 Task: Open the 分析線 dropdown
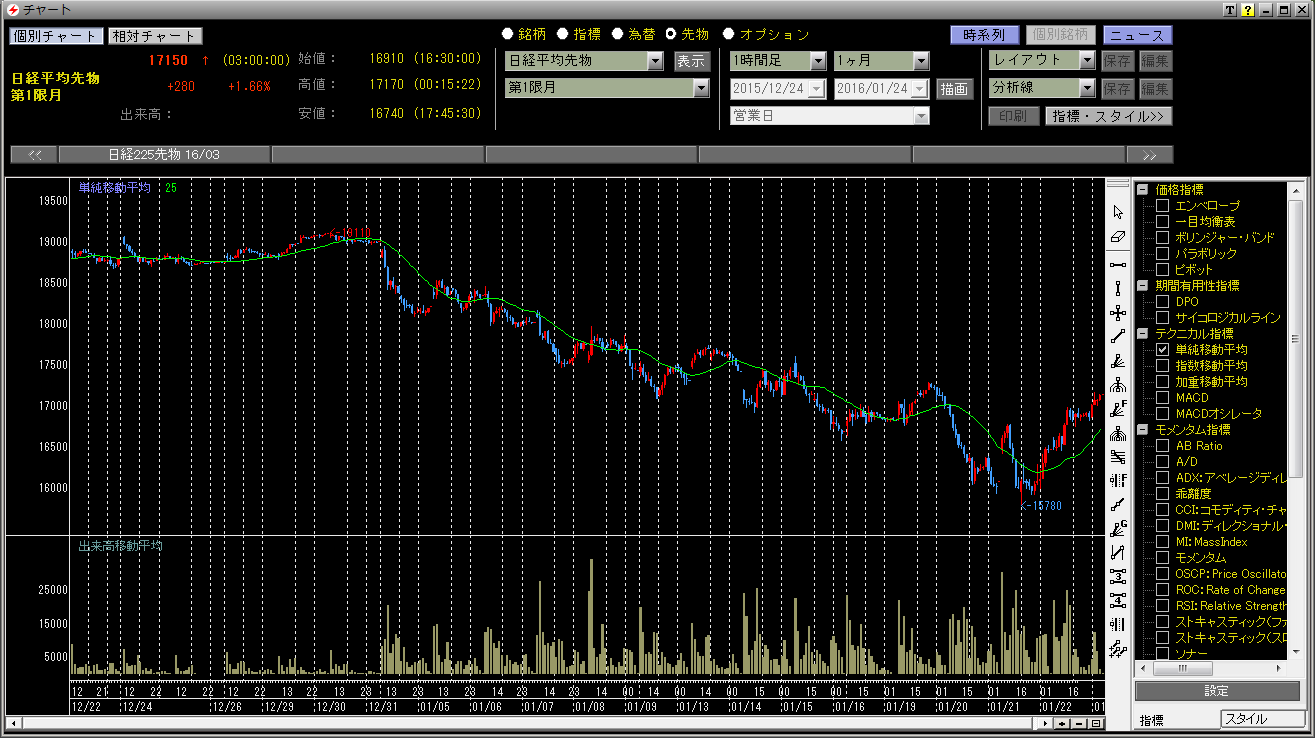pos(1087,88)
